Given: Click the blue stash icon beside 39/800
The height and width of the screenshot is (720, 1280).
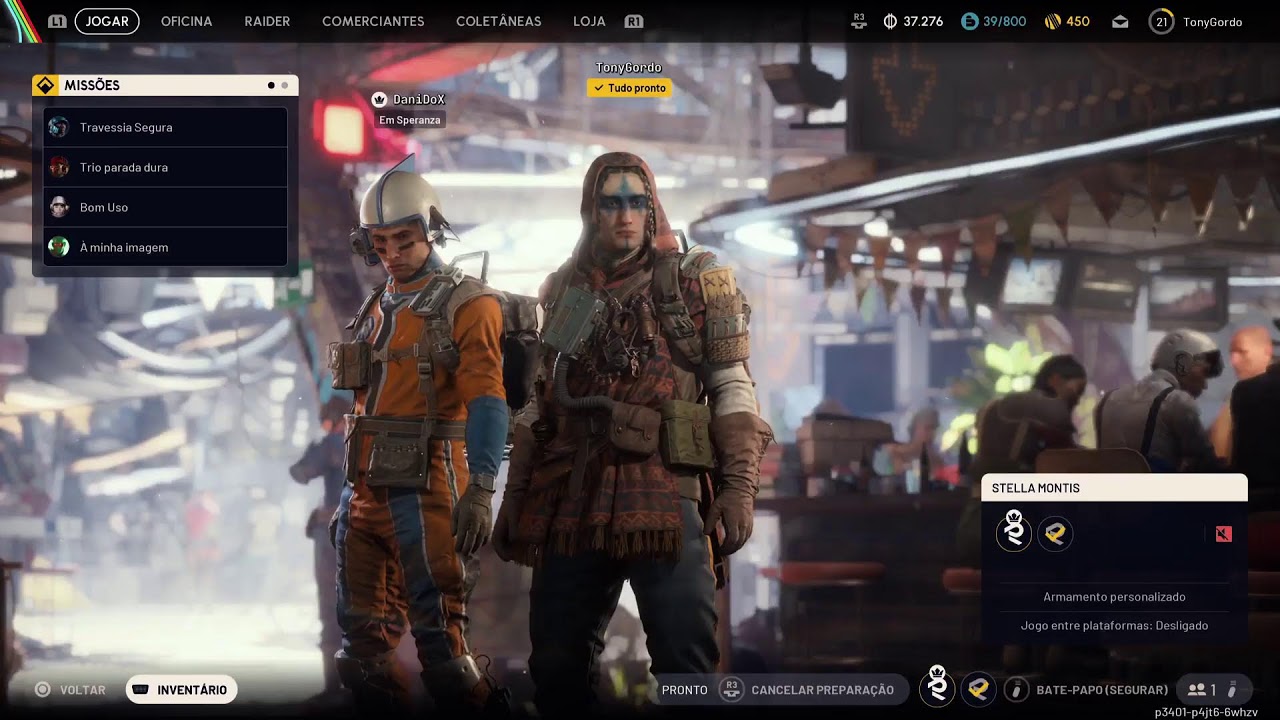Looking at the screenshot, I should pos(969,21).
